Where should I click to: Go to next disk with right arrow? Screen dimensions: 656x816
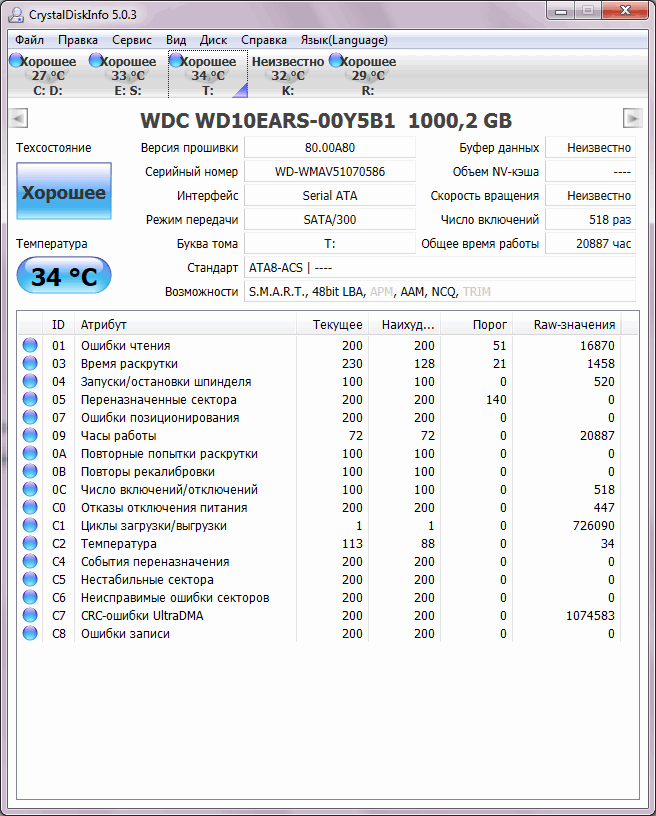point(633,118)
